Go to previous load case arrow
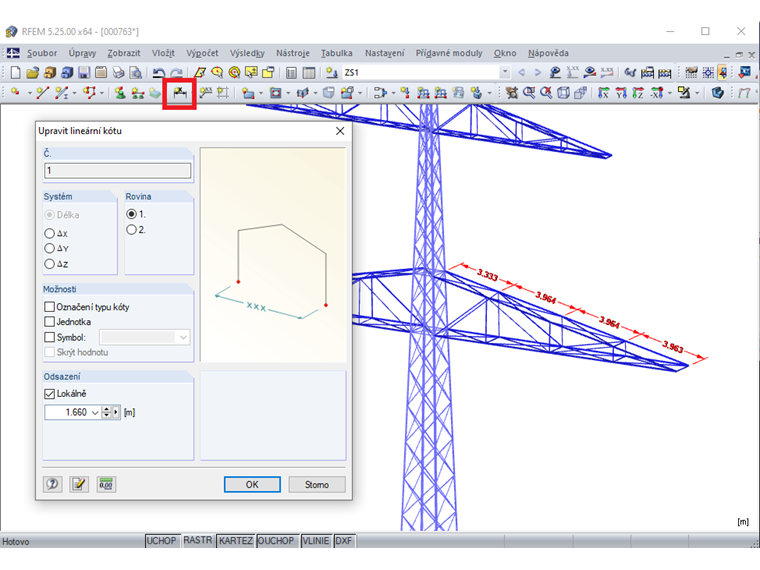Screen dimensions: 760x570 (522, 73)
